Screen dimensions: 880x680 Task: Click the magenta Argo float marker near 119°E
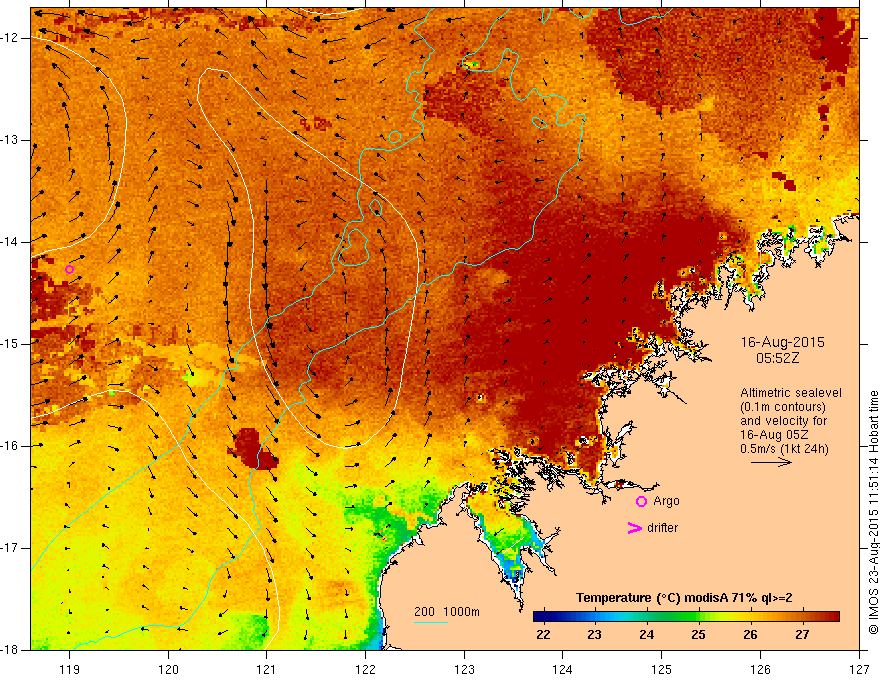tap(70, 269)
